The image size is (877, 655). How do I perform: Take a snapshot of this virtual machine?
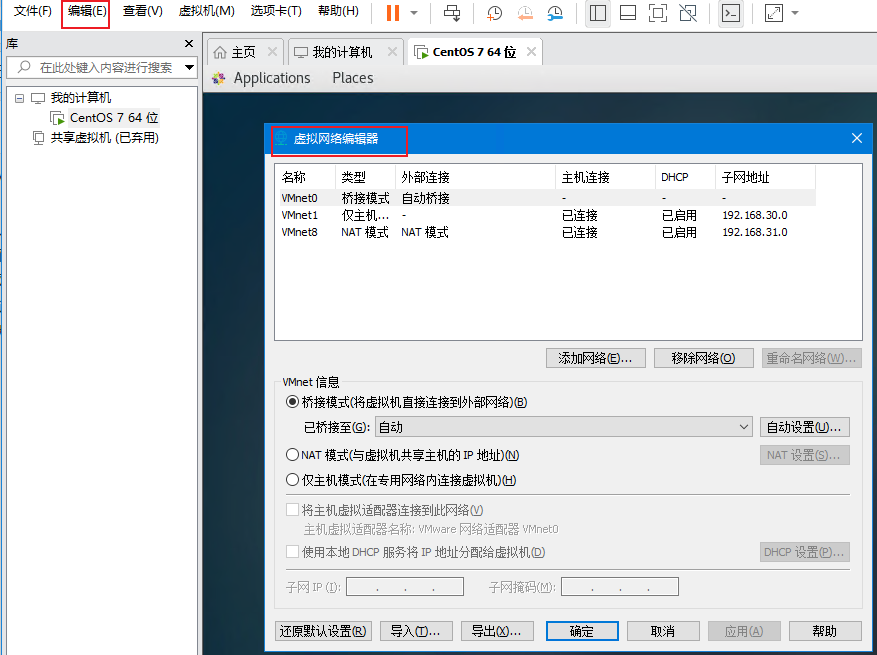coord(494,13)
